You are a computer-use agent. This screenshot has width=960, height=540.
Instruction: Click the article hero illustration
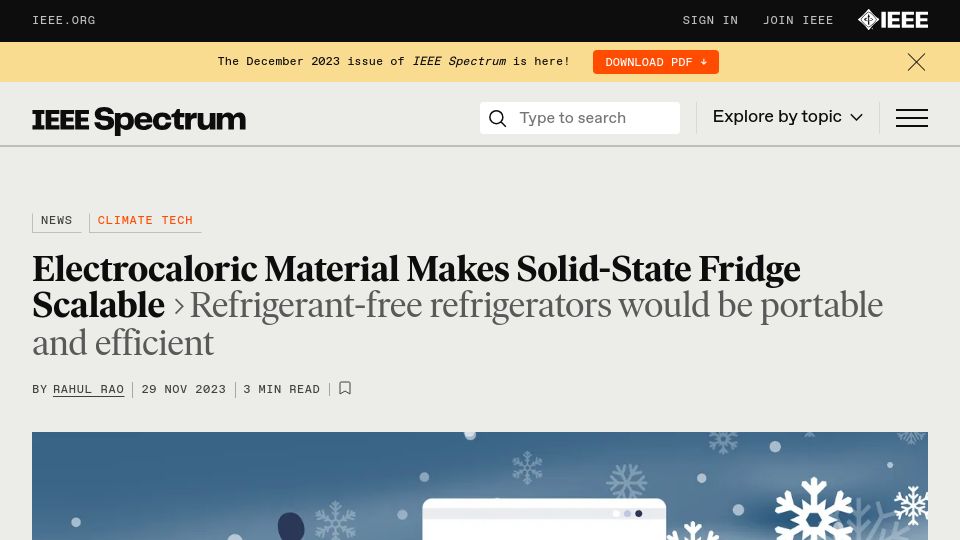(x=480, y=486)
